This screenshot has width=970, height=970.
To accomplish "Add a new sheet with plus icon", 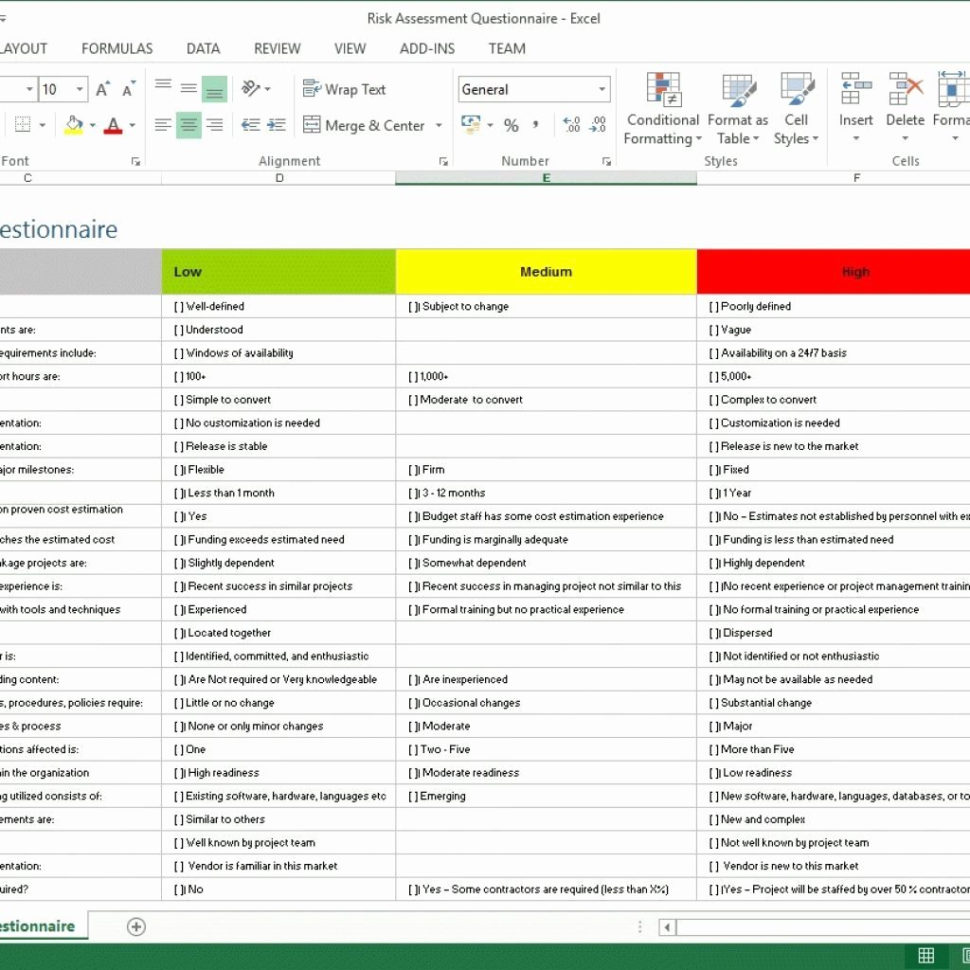I will click(136, 926).
